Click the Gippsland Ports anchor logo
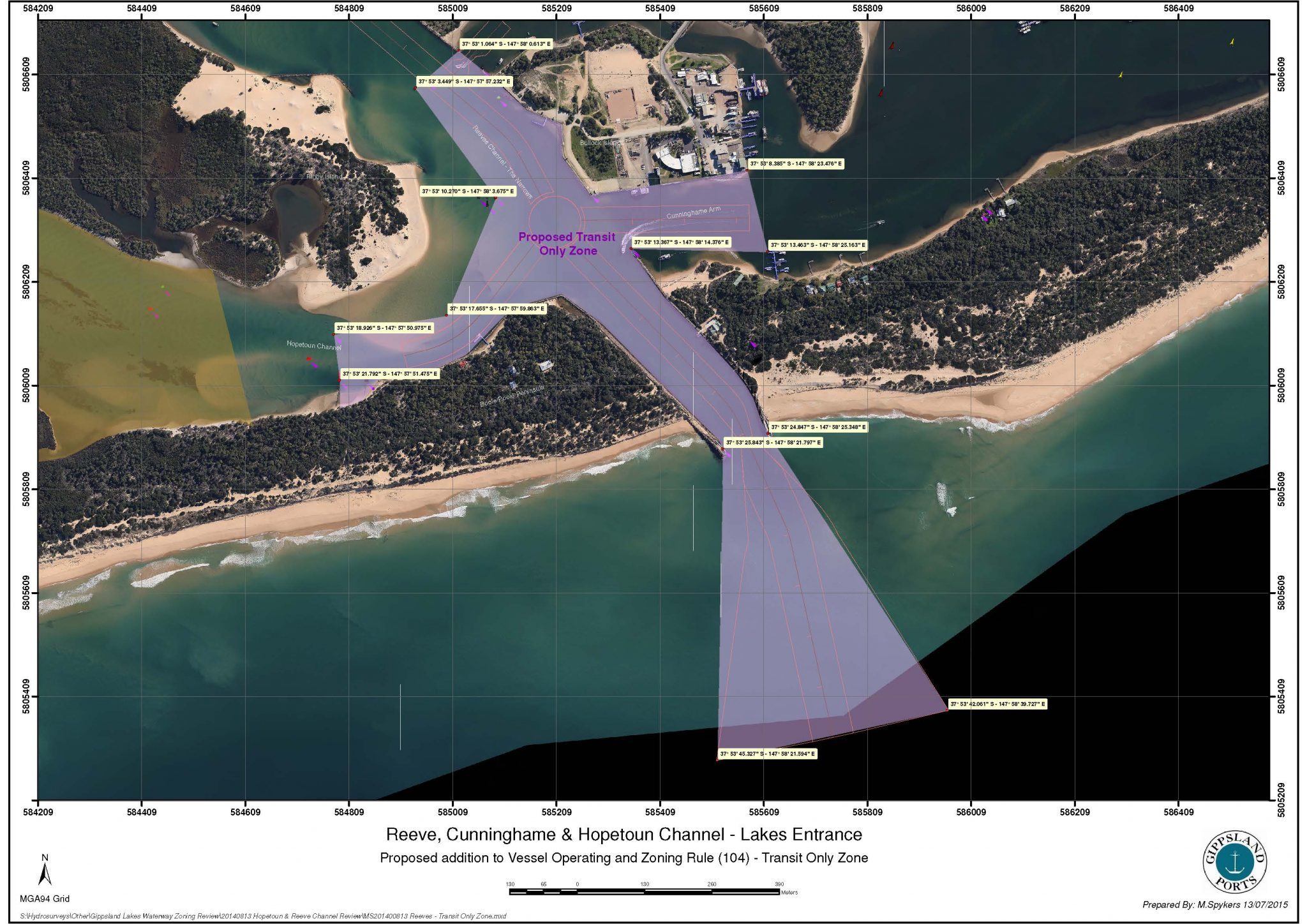Image resolution: width=1307 pixels, height=924 pixels. [1235, 862]
